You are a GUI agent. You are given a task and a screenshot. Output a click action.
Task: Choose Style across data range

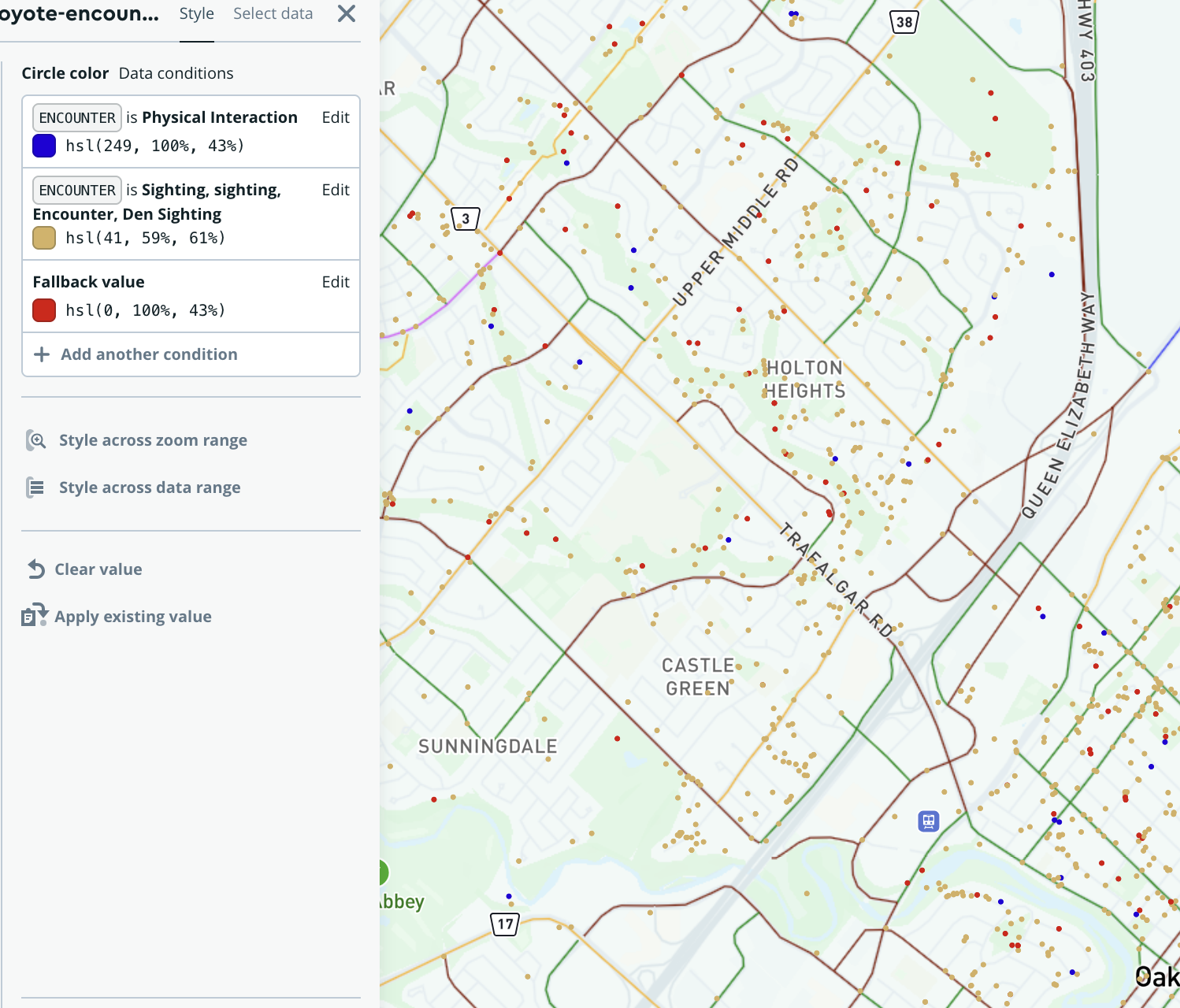[150, 487]
